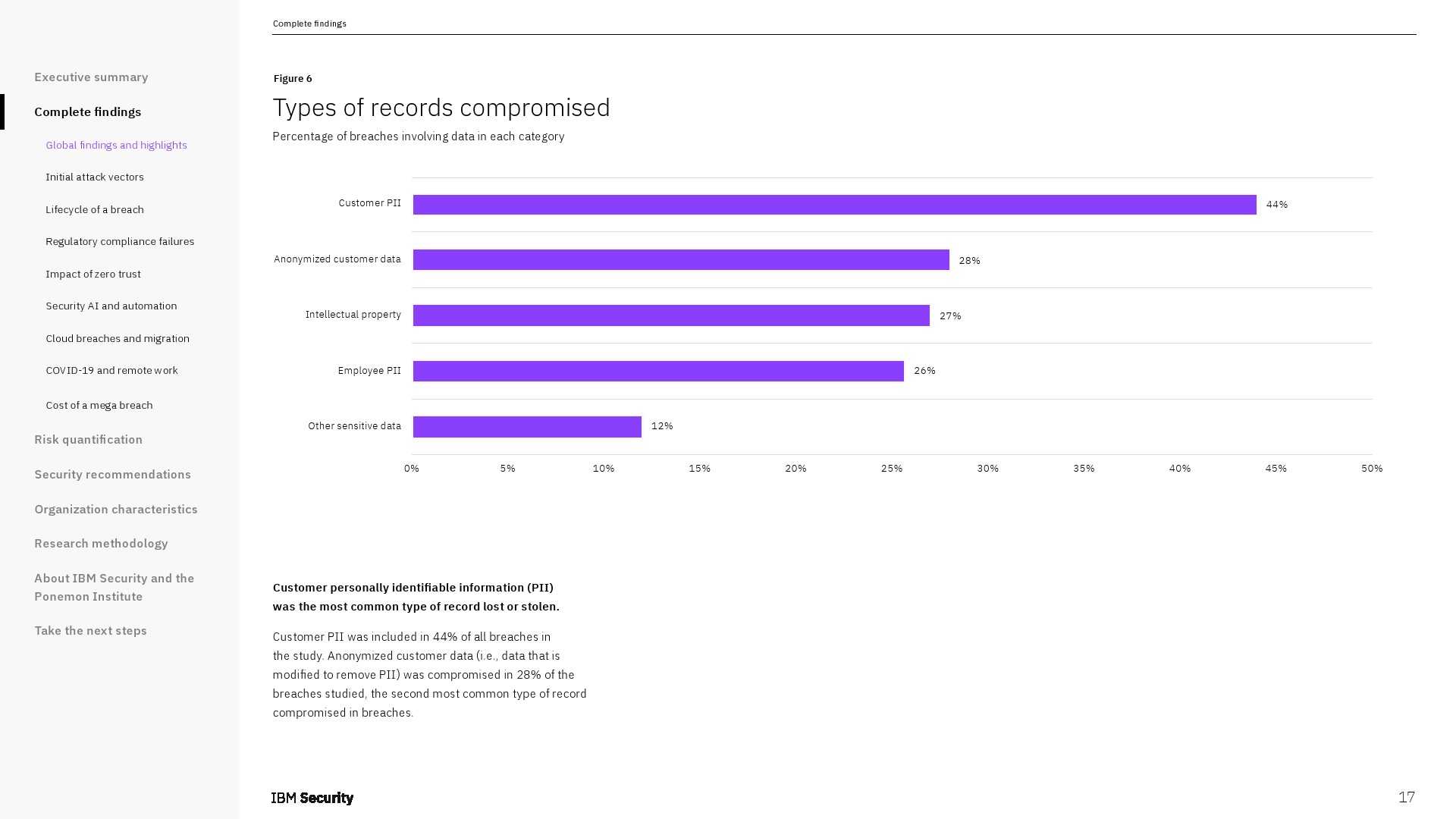
Task: Open Research methodology section
Action: point(102,544)
